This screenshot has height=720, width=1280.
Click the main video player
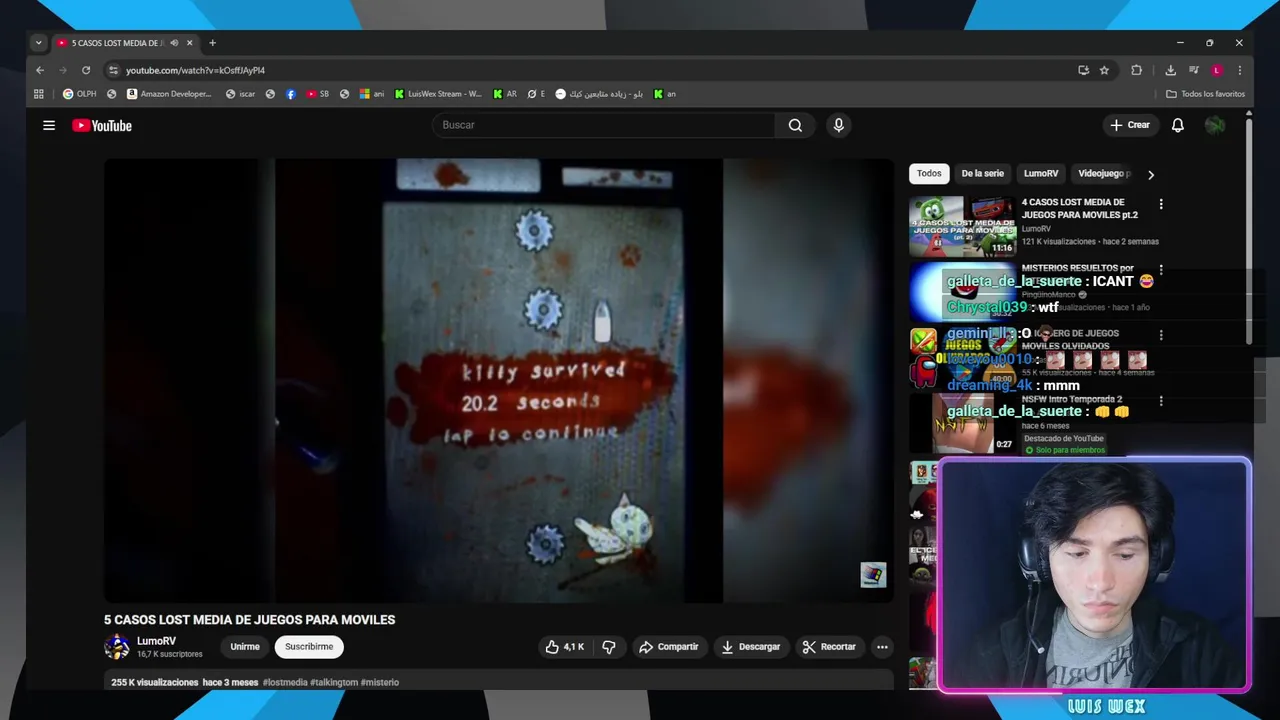(x=499, y=380)
